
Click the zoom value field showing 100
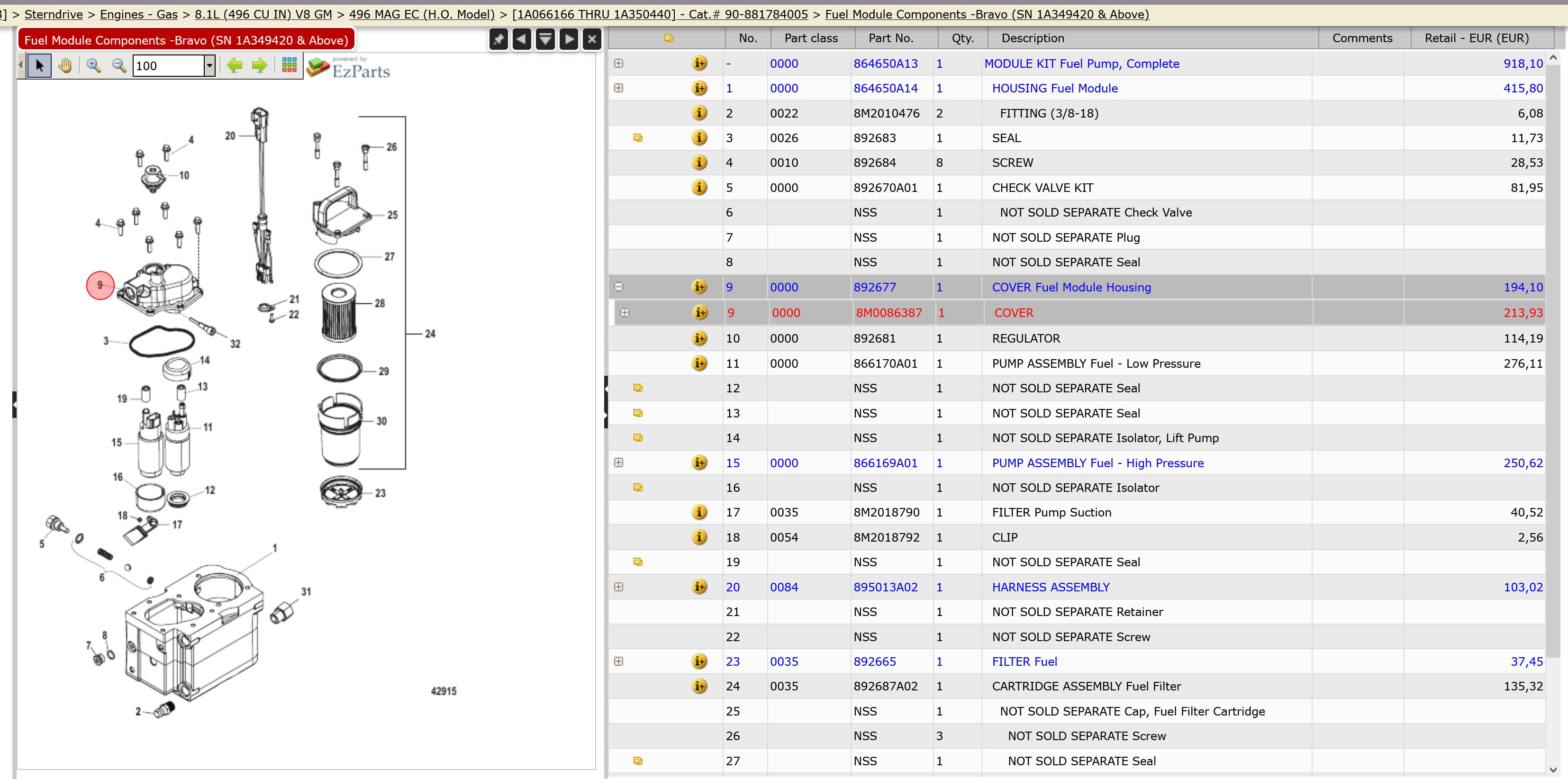tap(168, 65)
